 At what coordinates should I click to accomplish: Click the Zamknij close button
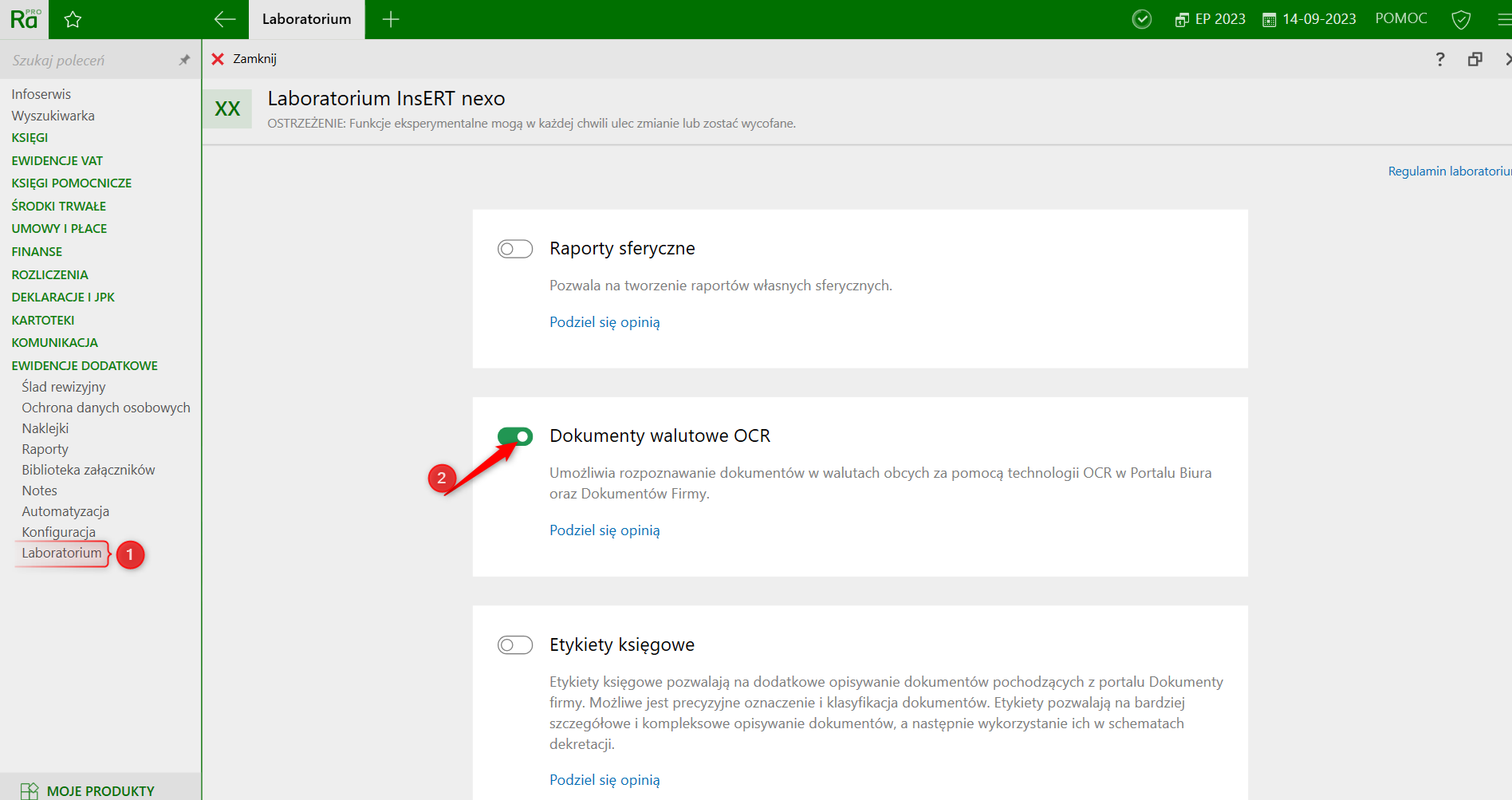(244, 59)
